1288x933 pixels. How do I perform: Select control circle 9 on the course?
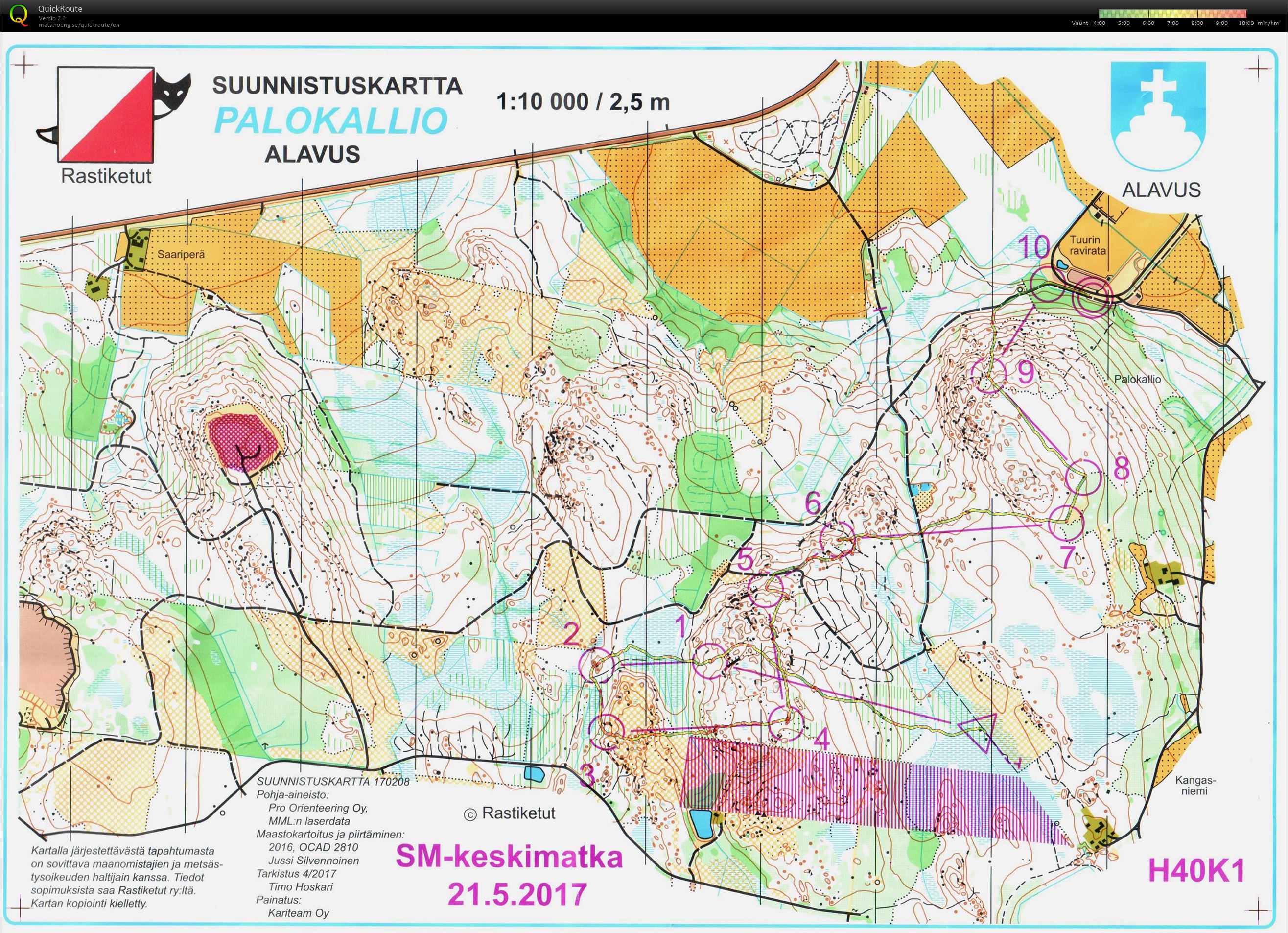tap(989, 375)
